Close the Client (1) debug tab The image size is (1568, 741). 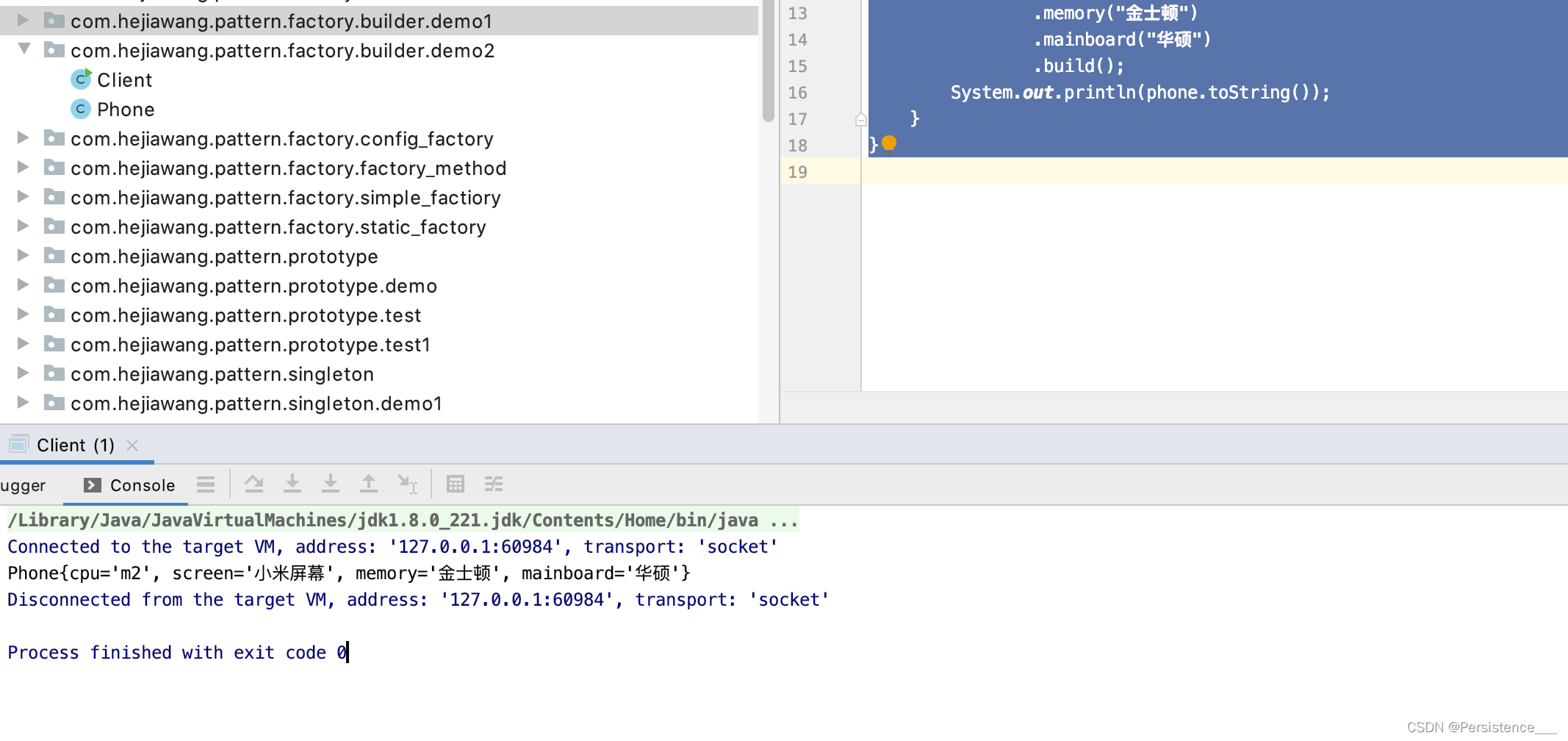(x=132, y=445)
